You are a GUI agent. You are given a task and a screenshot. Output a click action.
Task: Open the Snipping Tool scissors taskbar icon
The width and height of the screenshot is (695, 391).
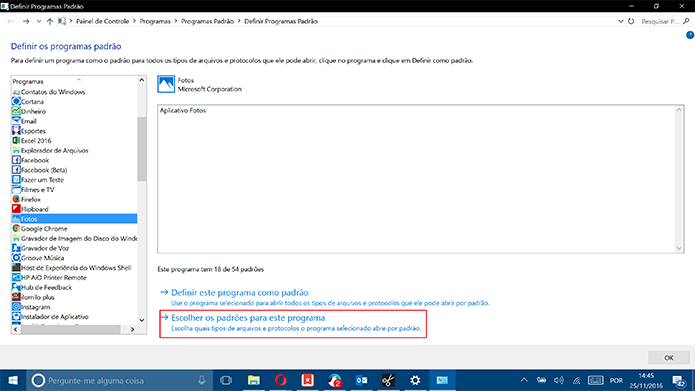[x=388, y=380]
